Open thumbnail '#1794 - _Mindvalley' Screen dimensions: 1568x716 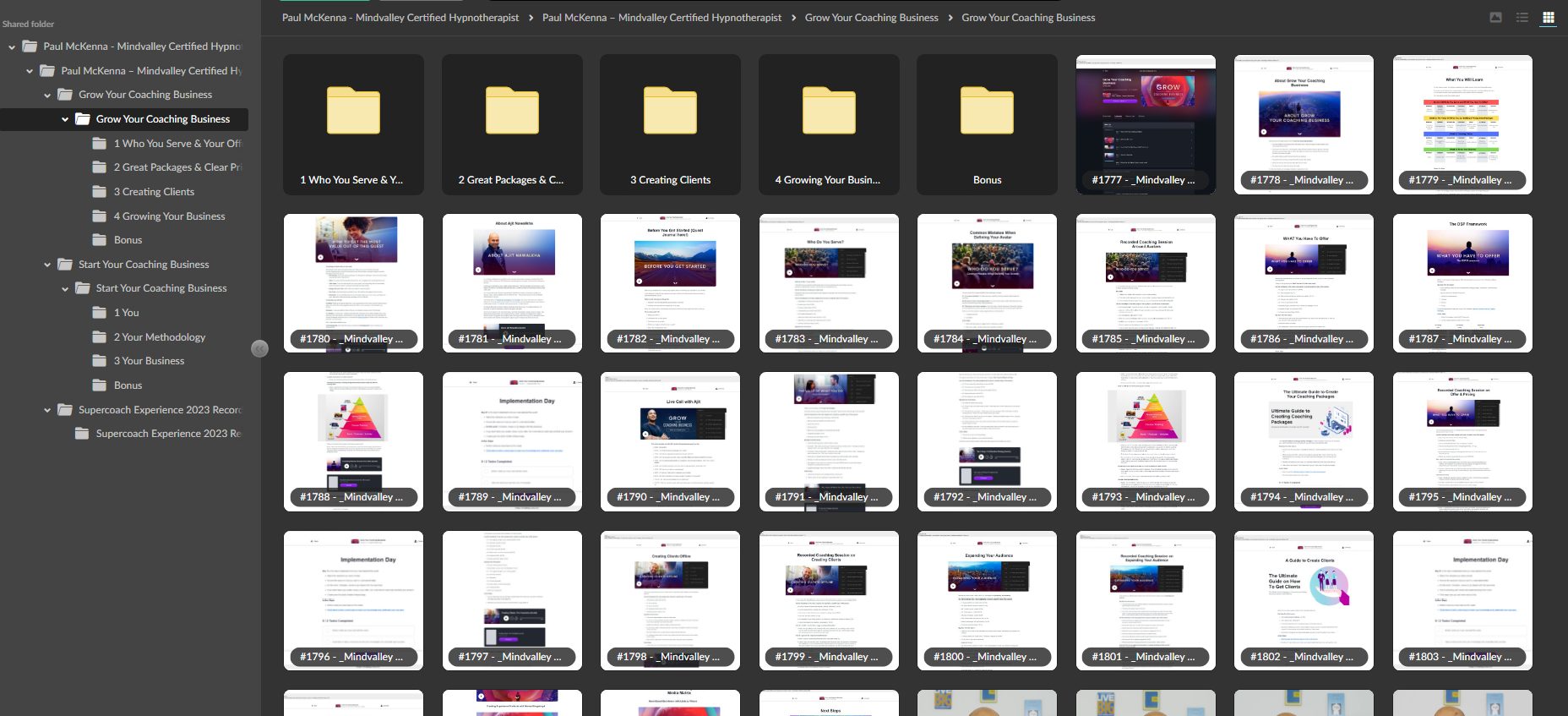[x=1304, y=442]
